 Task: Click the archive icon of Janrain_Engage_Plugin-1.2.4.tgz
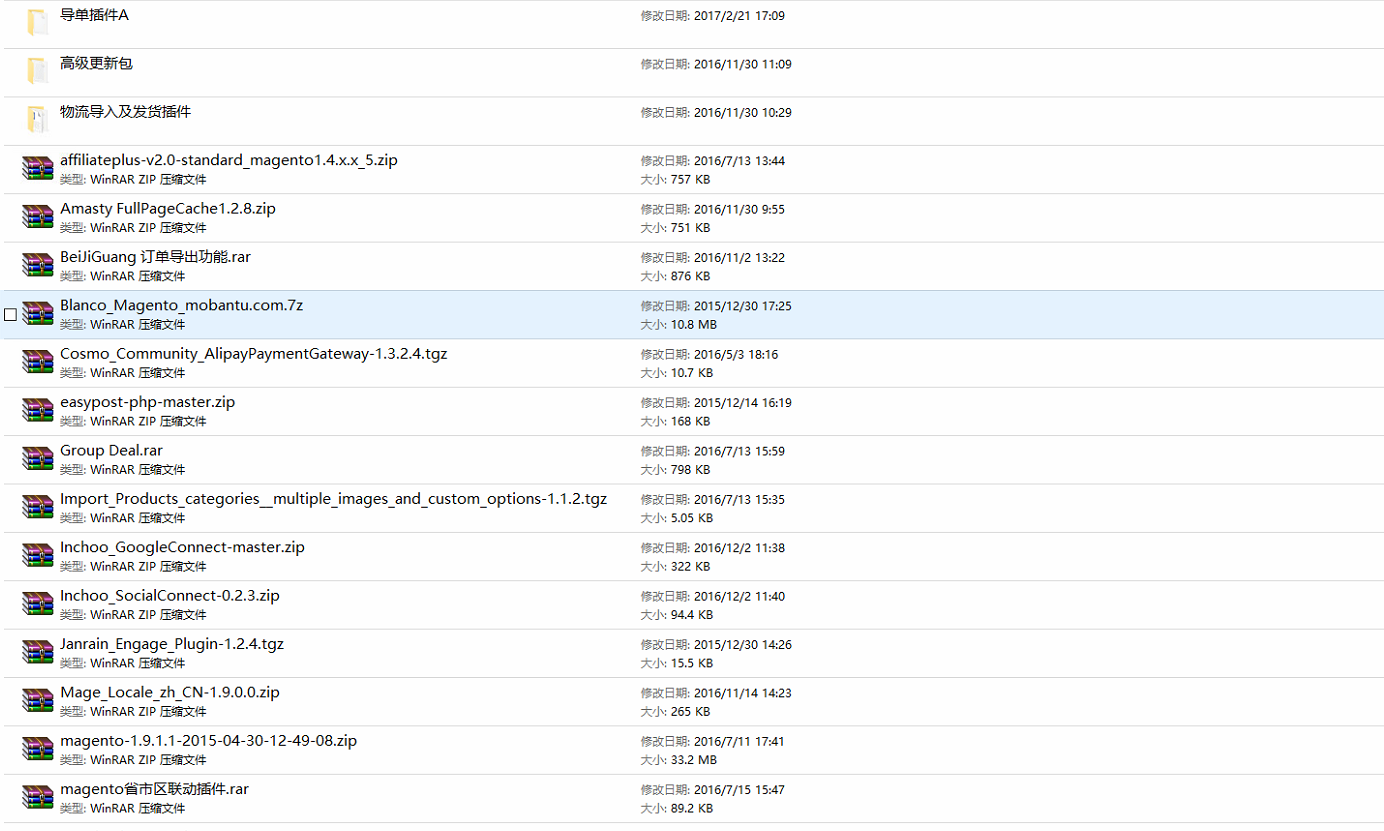37,652
